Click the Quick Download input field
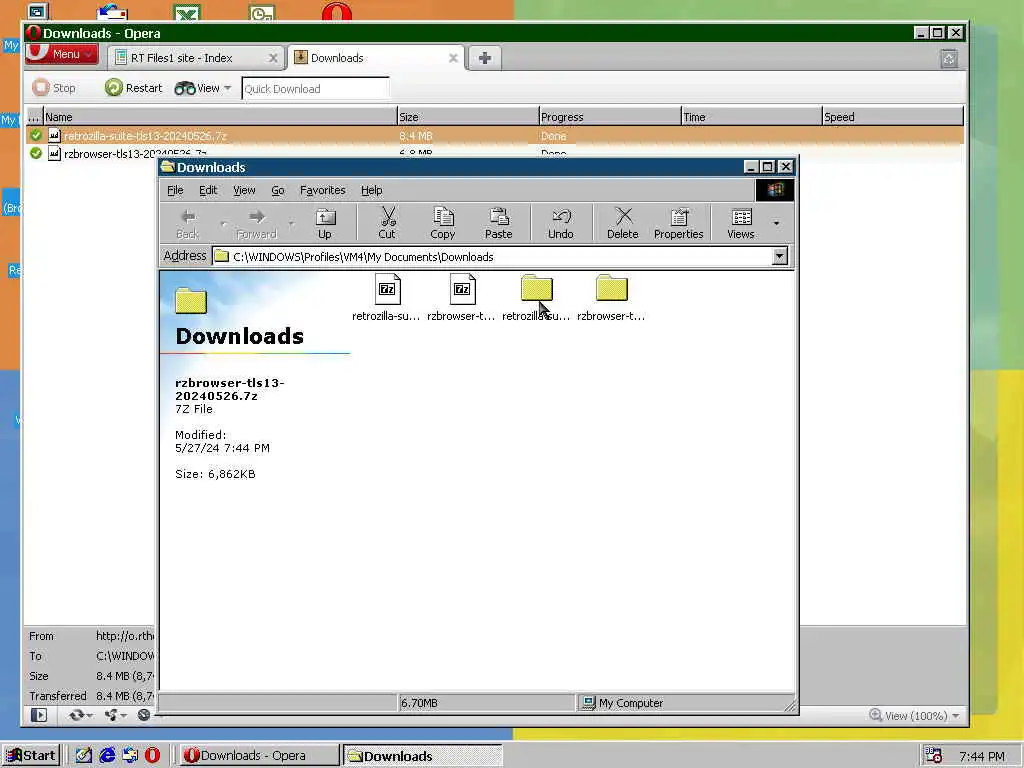Image resolution: width=1024 pixels, height=768 pixels. [x=315, y=89]
